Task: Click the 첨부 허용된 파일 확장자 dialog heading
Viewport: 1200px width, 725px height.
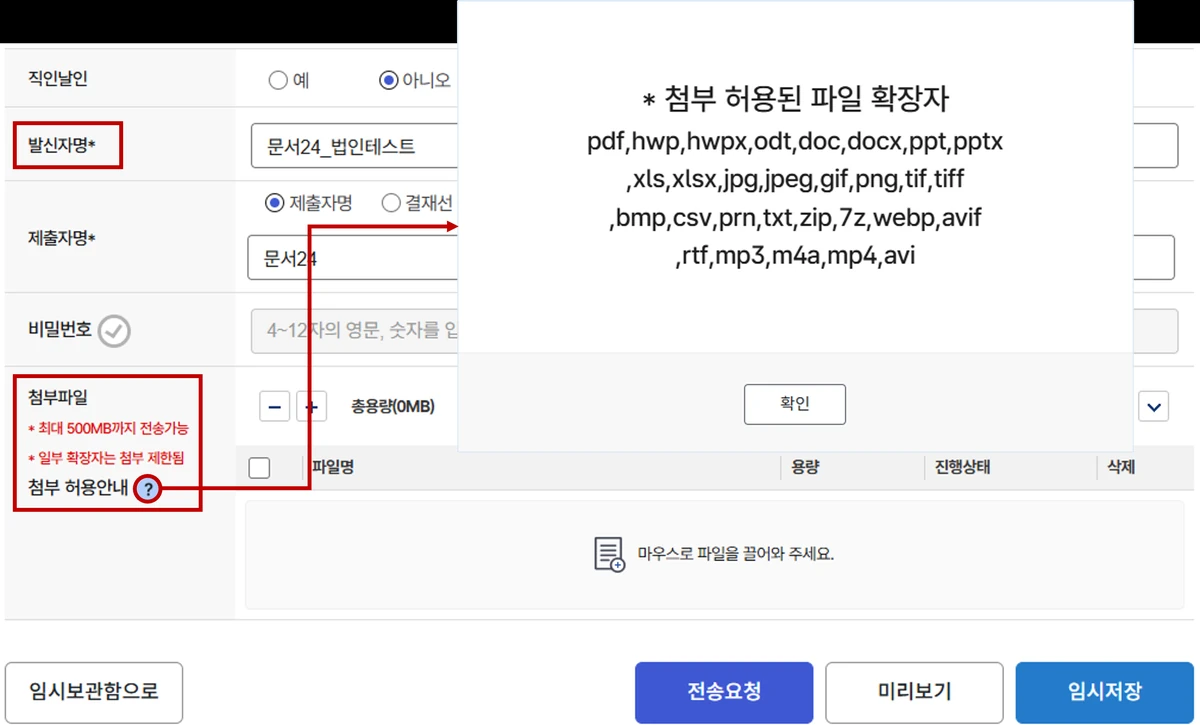Action: (795, 99)
